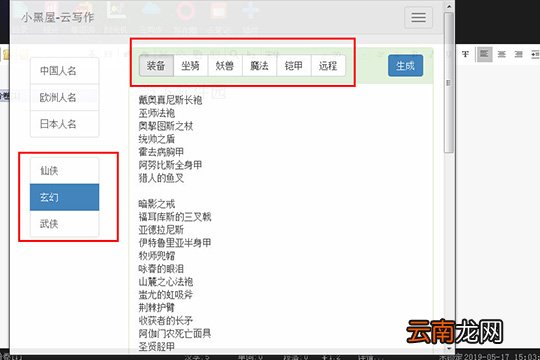This screenshot has height=360, width=540.
Task: Click generated name 蚩尤的虹吸斧
Action: coord(166,295)
